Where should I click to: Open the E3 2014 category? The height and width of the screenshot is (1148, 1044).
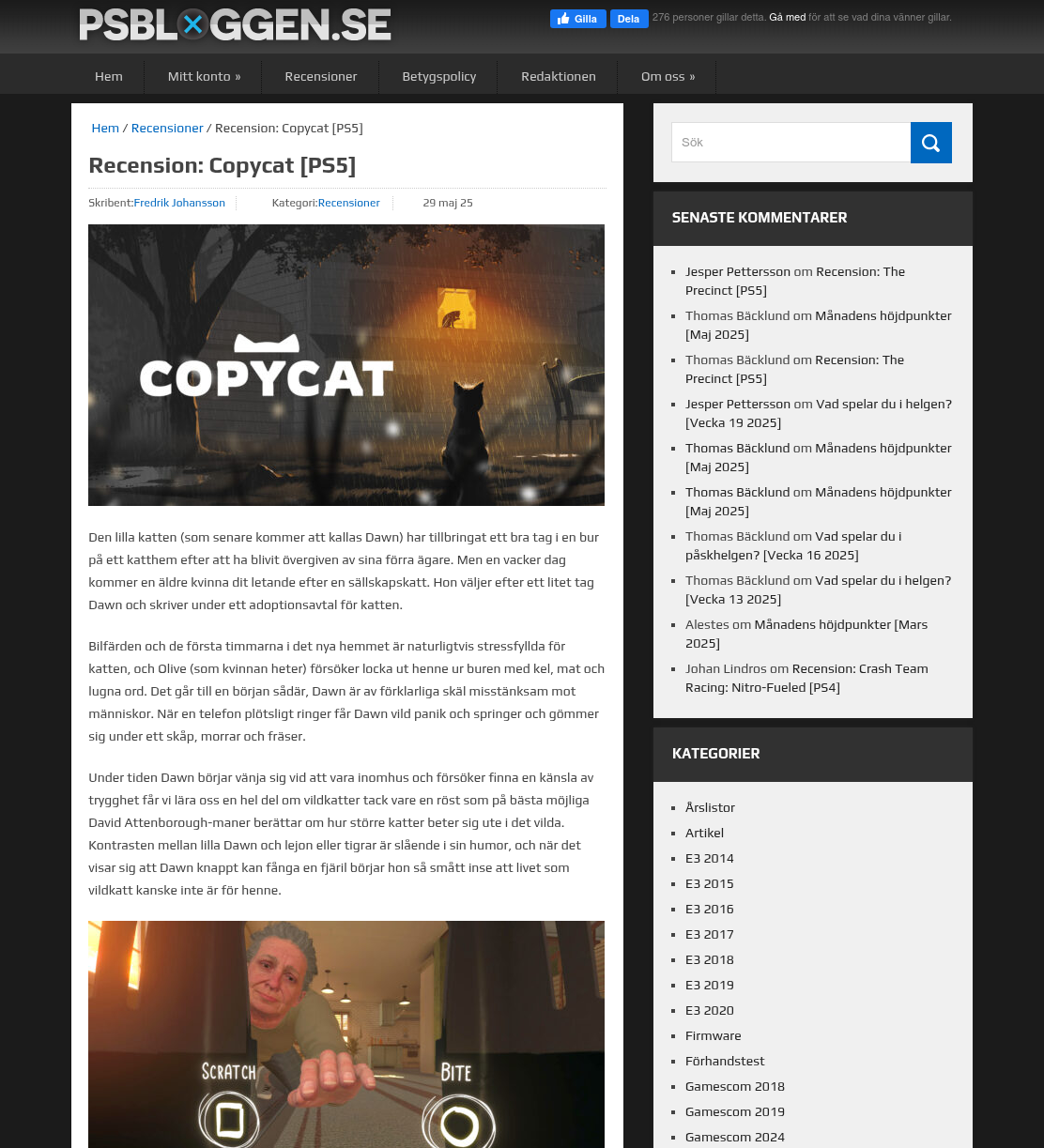[x=710, y=859]
